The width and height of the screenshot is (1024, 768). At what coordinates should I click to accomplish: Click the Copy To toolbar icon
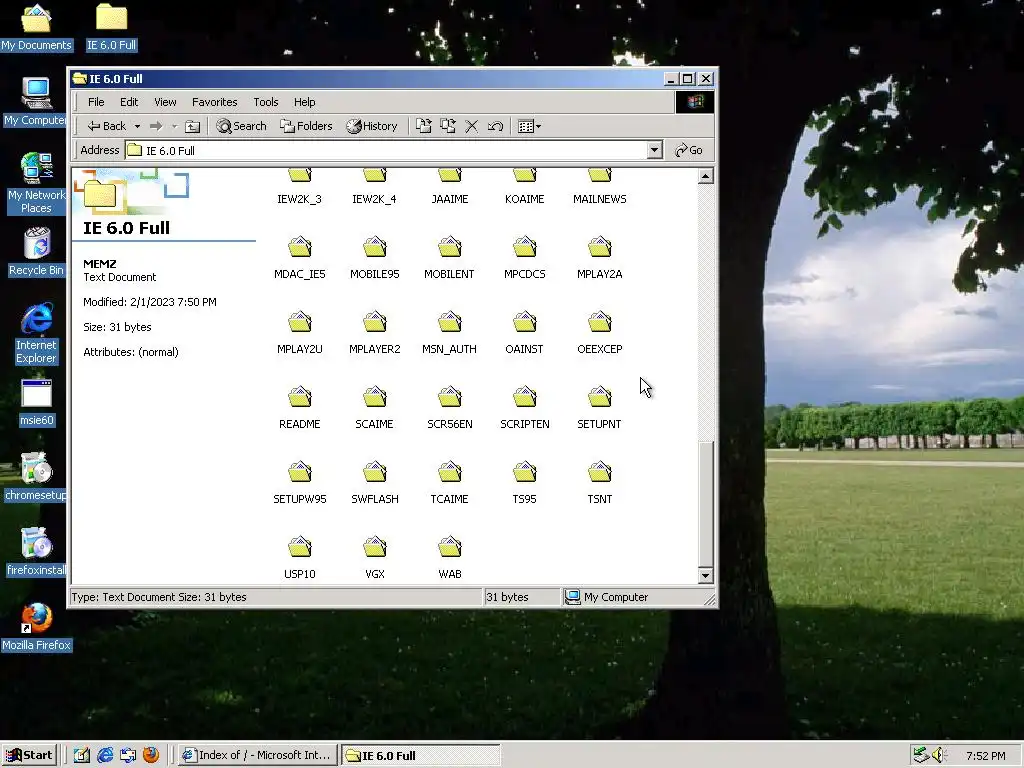coord(448,126)
